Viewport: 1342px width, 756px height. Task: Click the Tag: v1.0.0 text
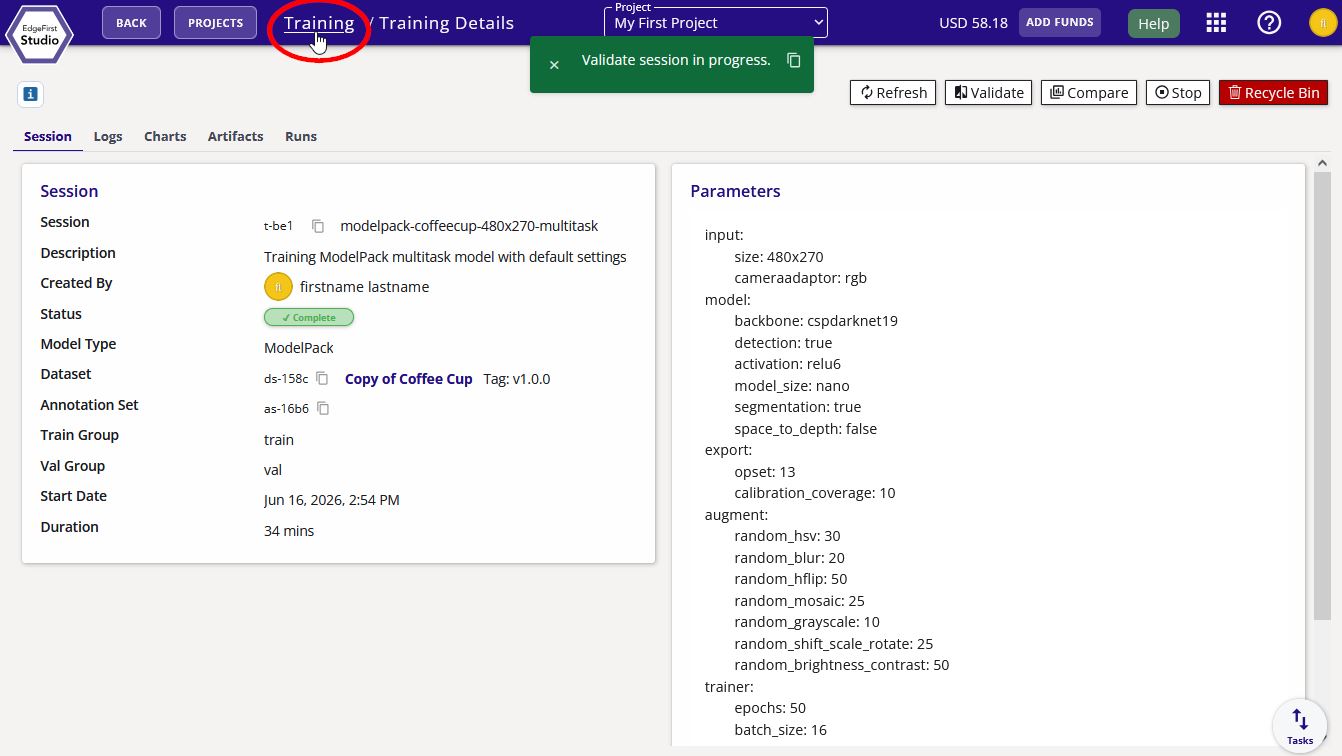pyautogui.click(x=516, y=379)
